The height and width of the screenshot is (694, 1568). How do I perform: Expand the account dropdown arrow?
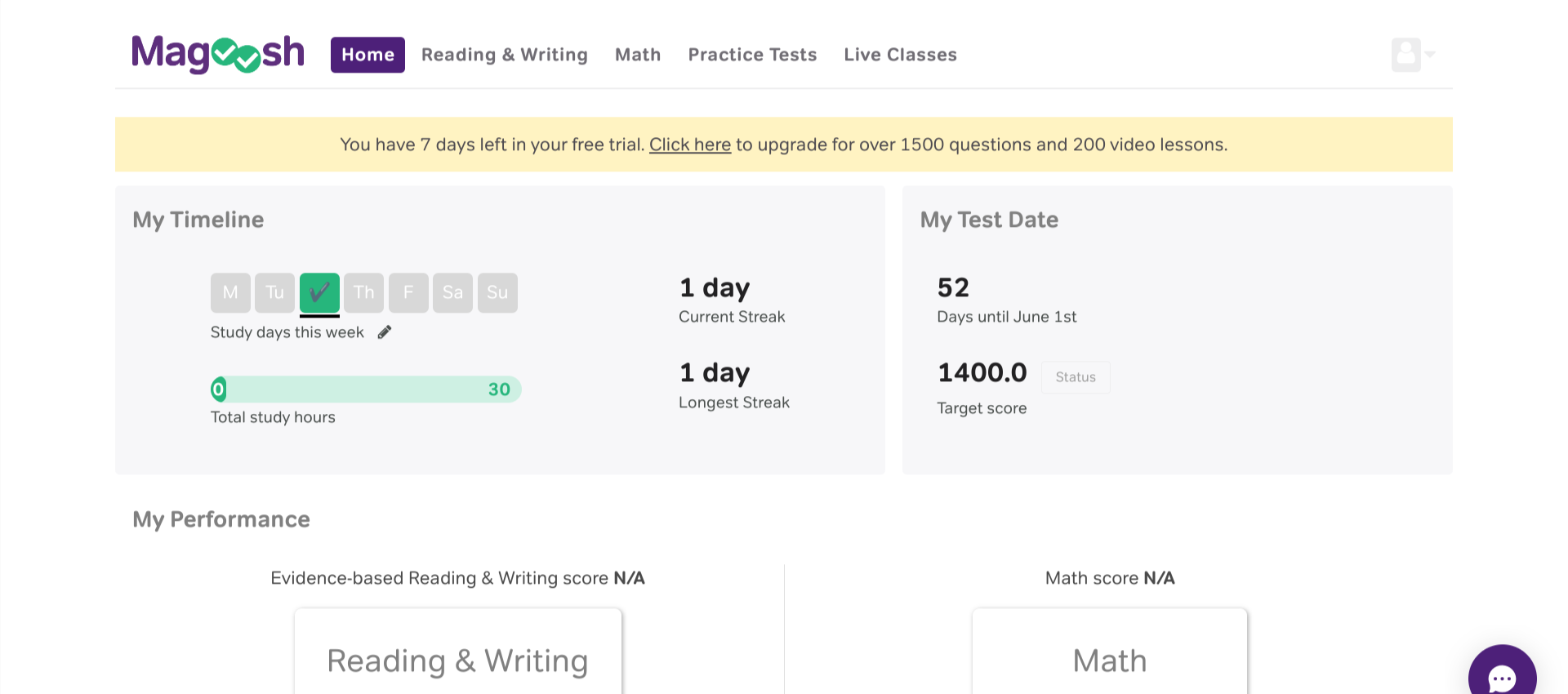coord(1430,55)
